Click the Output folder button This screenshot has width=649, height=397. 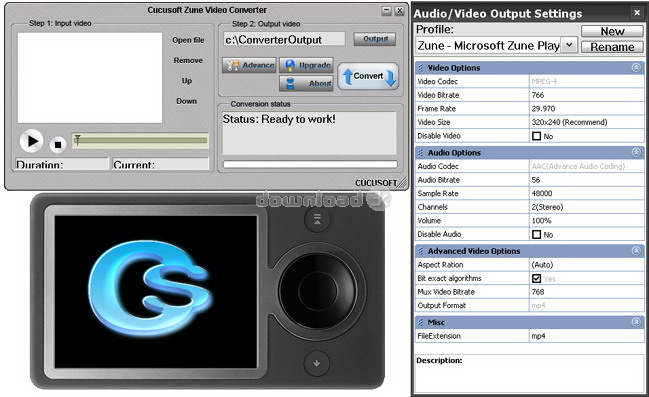click(x=375, y=39)
